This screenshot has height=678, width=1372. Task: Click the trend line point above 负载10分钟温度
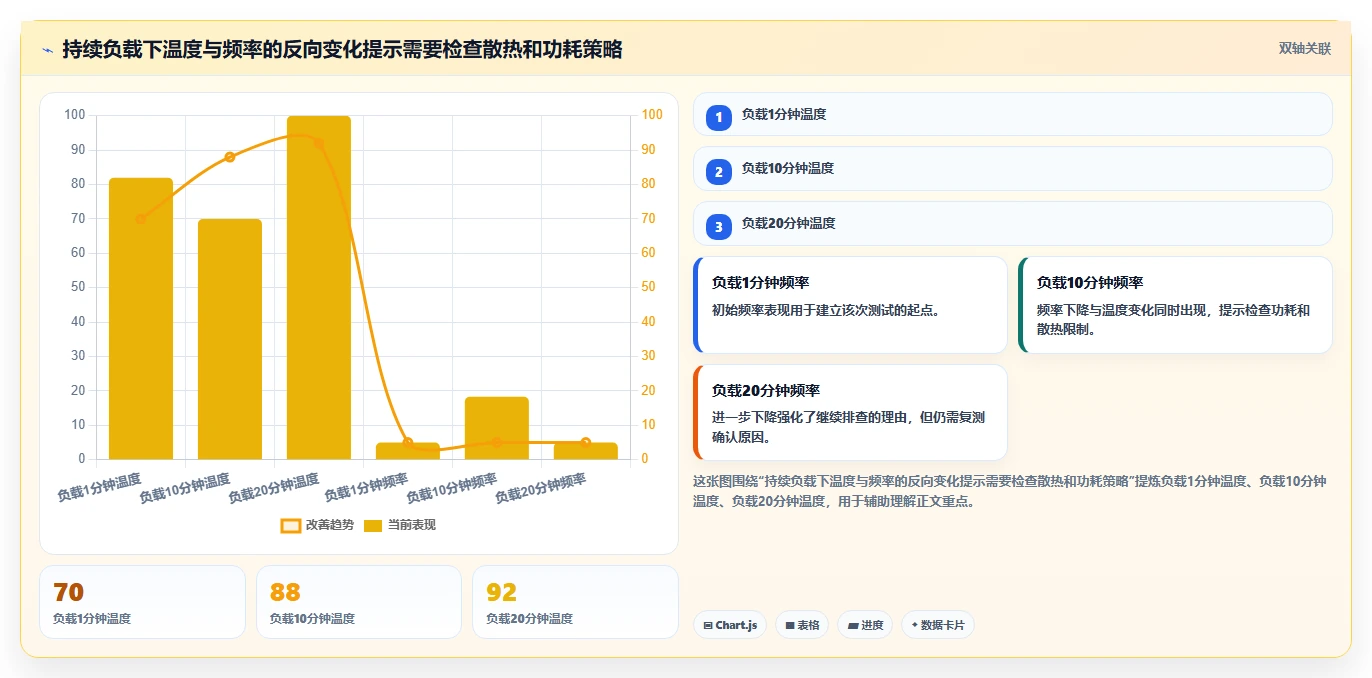230,157
